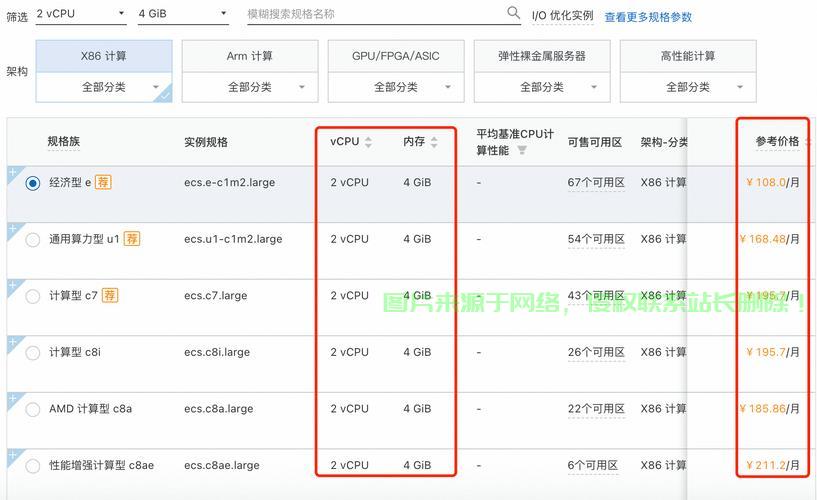Click 可售可用区 column header
Viewport: 817px width, 500px height.
point(595,142)
